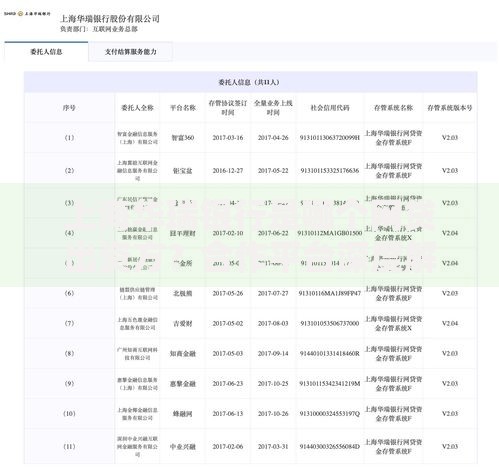Click the 社会信用代码 column header
The width and height of the screenshot is (499, 470).
tap(330, 108)
